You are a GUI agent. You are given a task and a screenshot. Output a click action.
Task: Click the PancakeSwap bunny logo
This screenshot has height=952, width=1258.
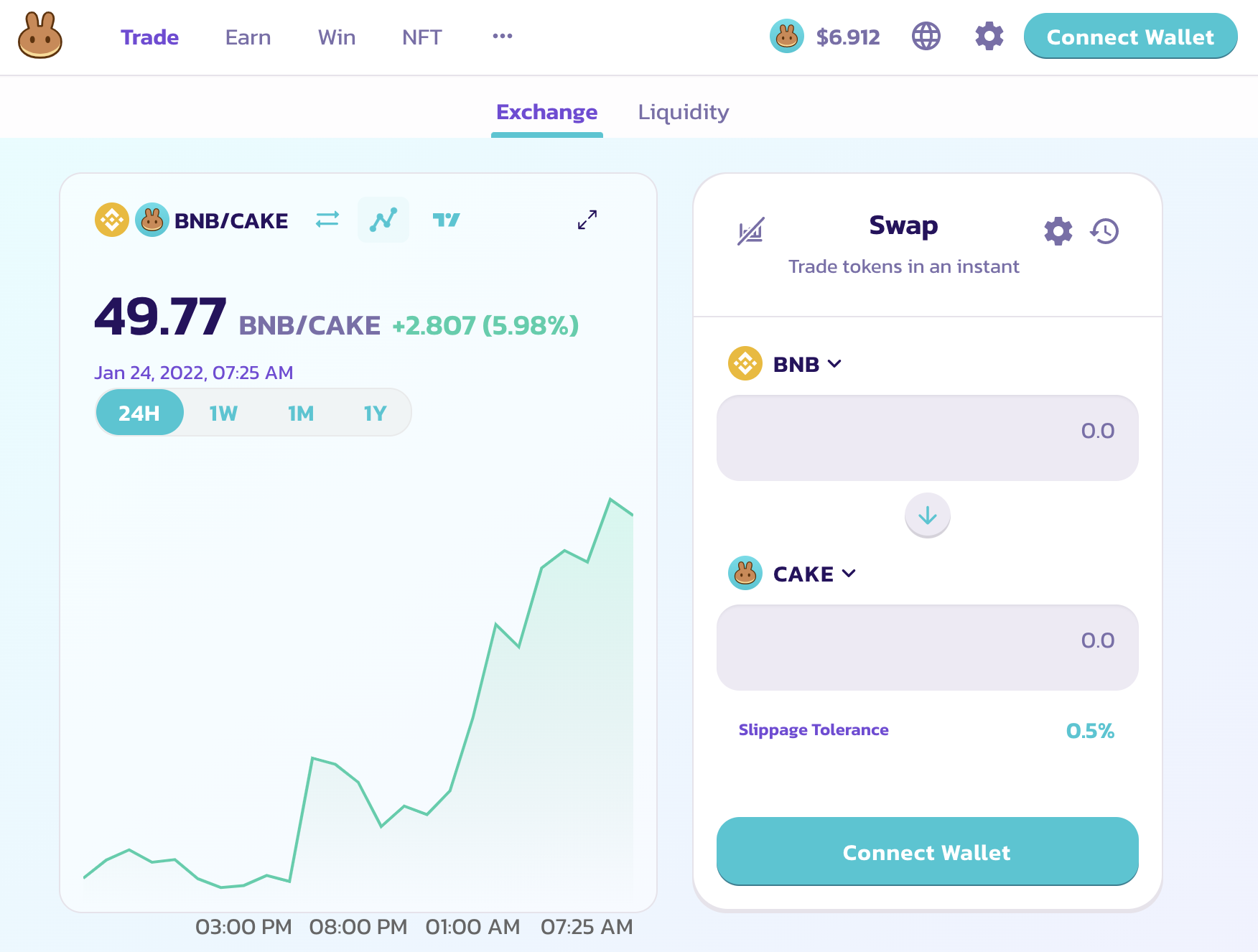pos(40,36)
